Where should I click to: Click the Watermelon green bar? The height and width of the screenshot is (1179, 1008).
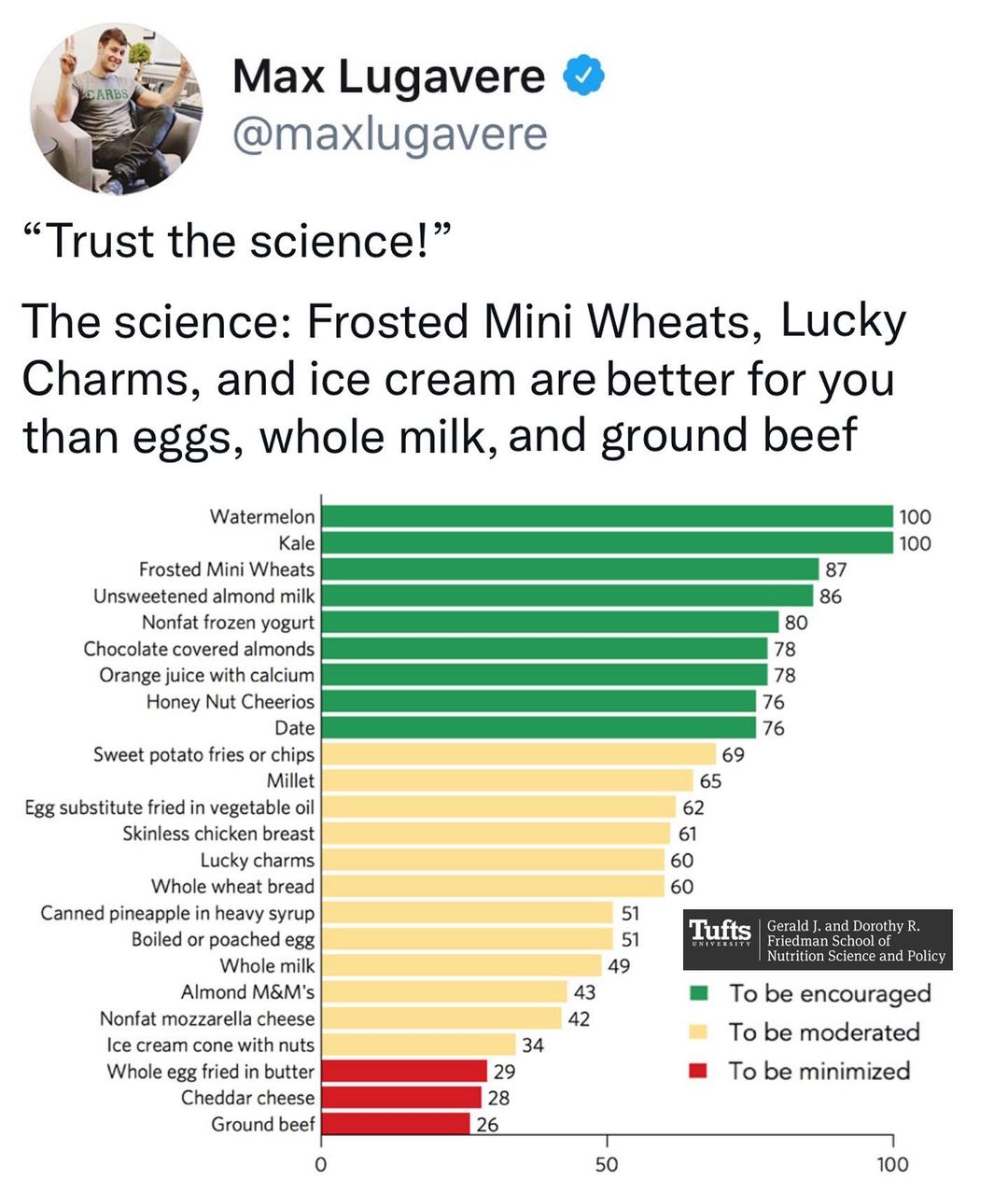coord(607,516)
